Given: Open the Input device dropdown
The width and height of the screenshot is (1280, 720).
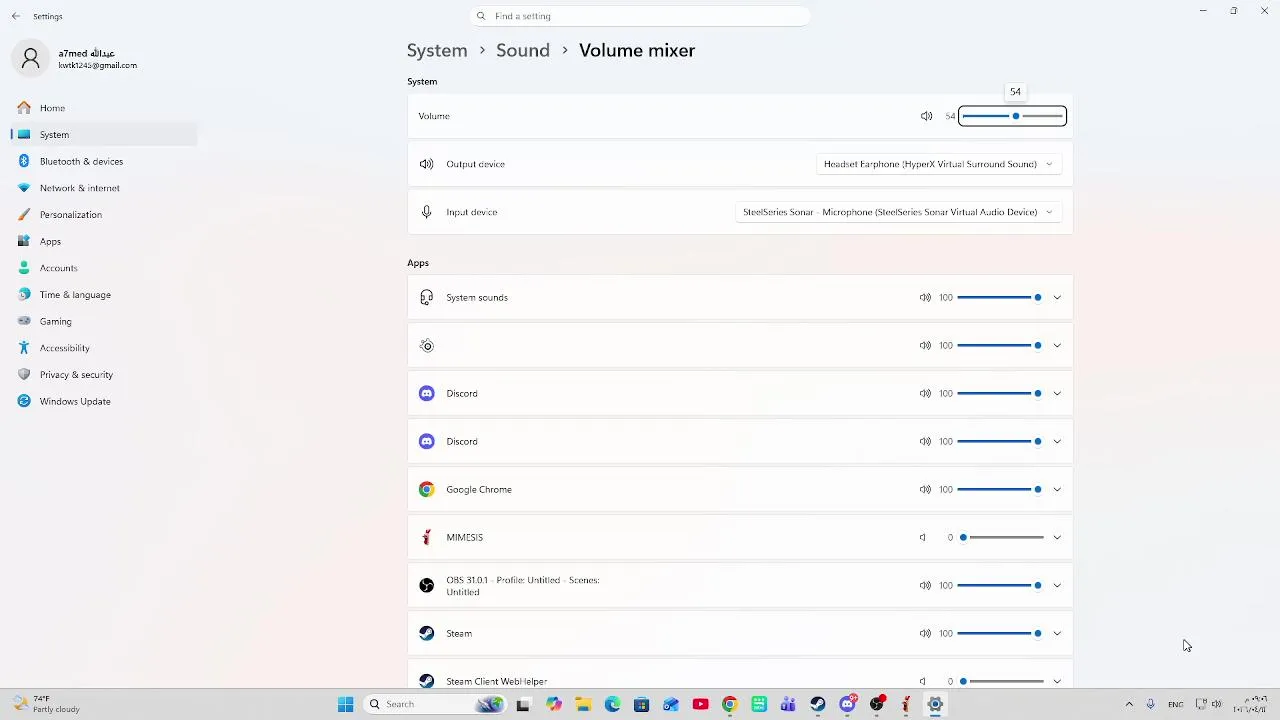Looking at the screenshot, I should (898, 212).
